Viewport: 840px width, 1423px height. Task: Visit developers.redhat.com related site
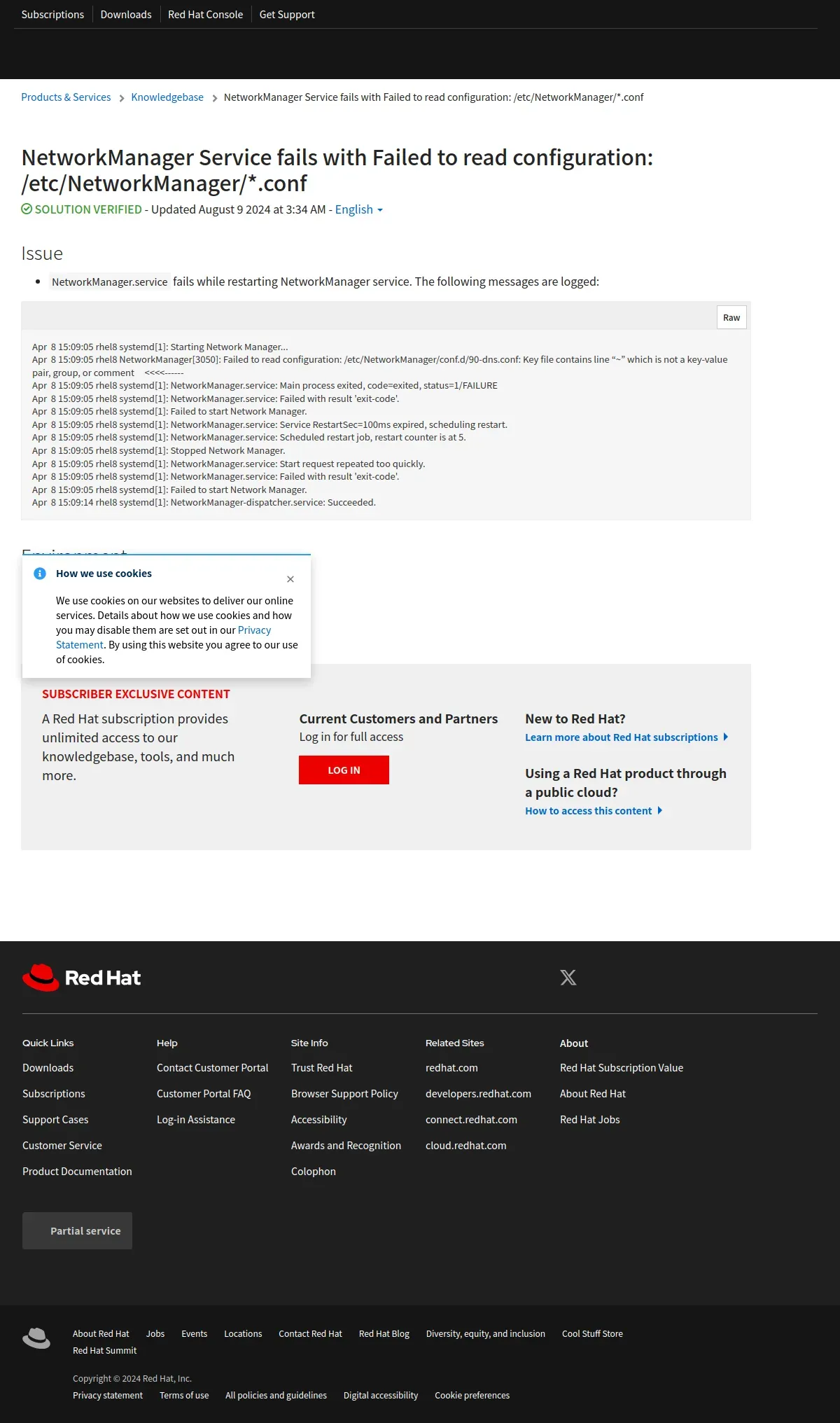coord(478,1094)
